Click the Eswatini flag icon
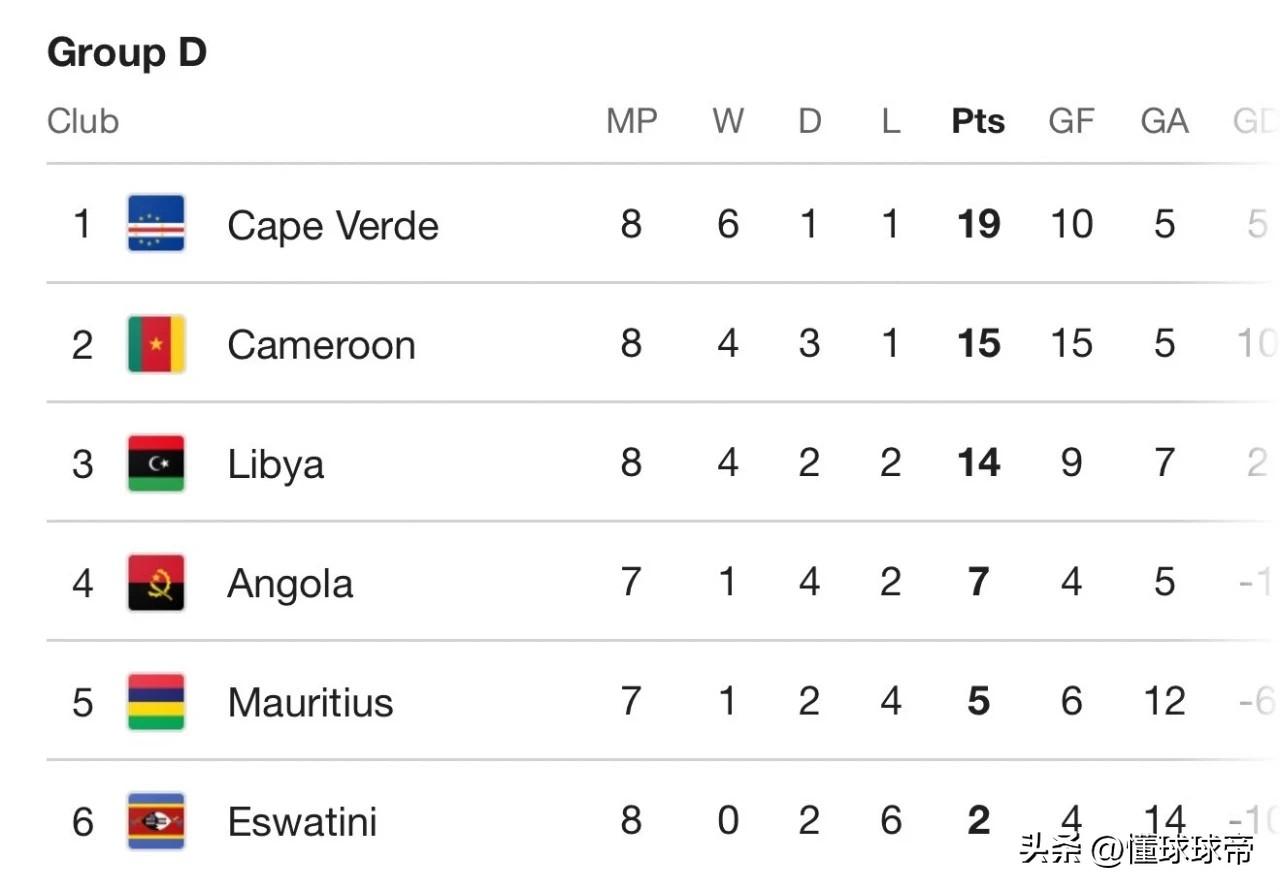Viewport: 1280px width, 891px height. pyautogui.click(x=156, y=821)
